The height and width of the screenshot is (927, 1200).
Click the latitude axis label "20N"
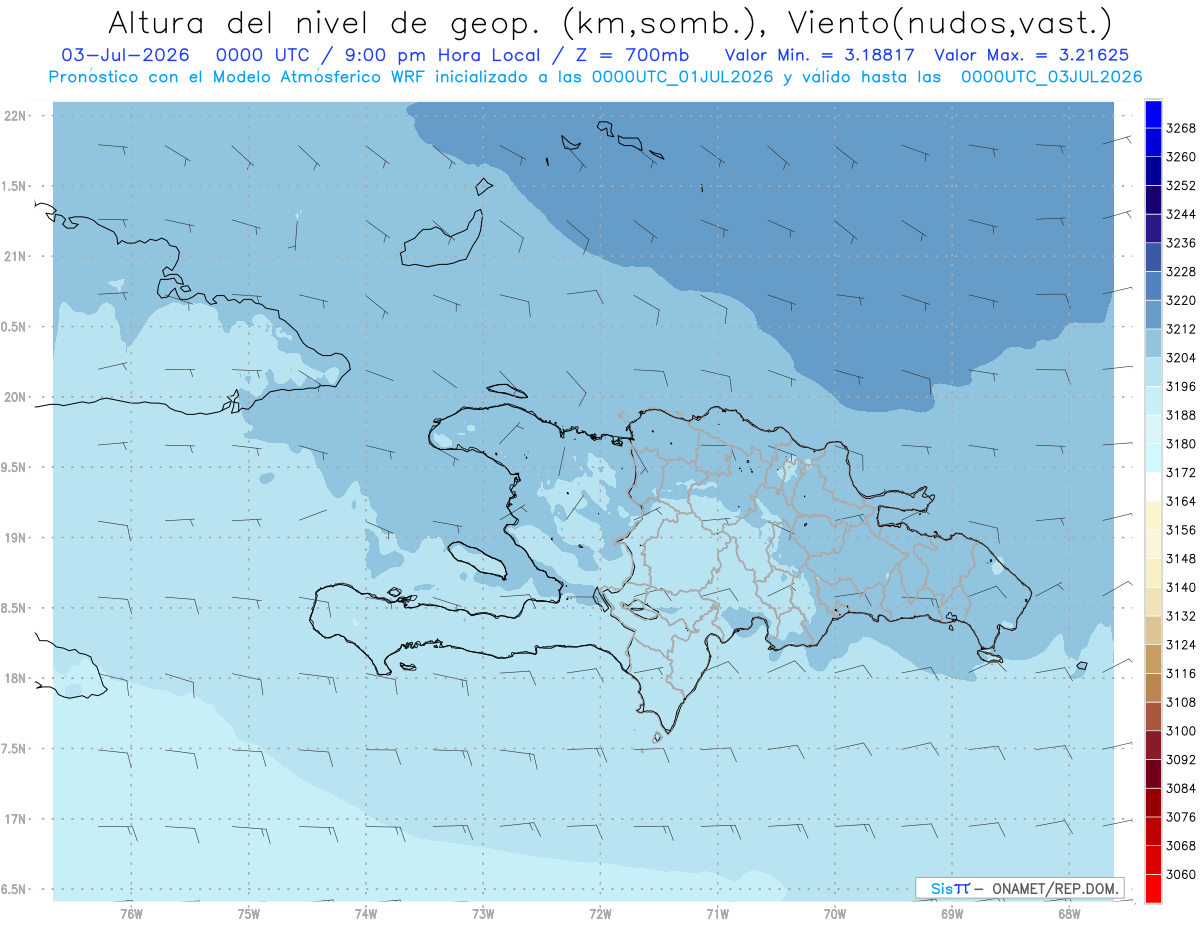[x=17, y=397]
